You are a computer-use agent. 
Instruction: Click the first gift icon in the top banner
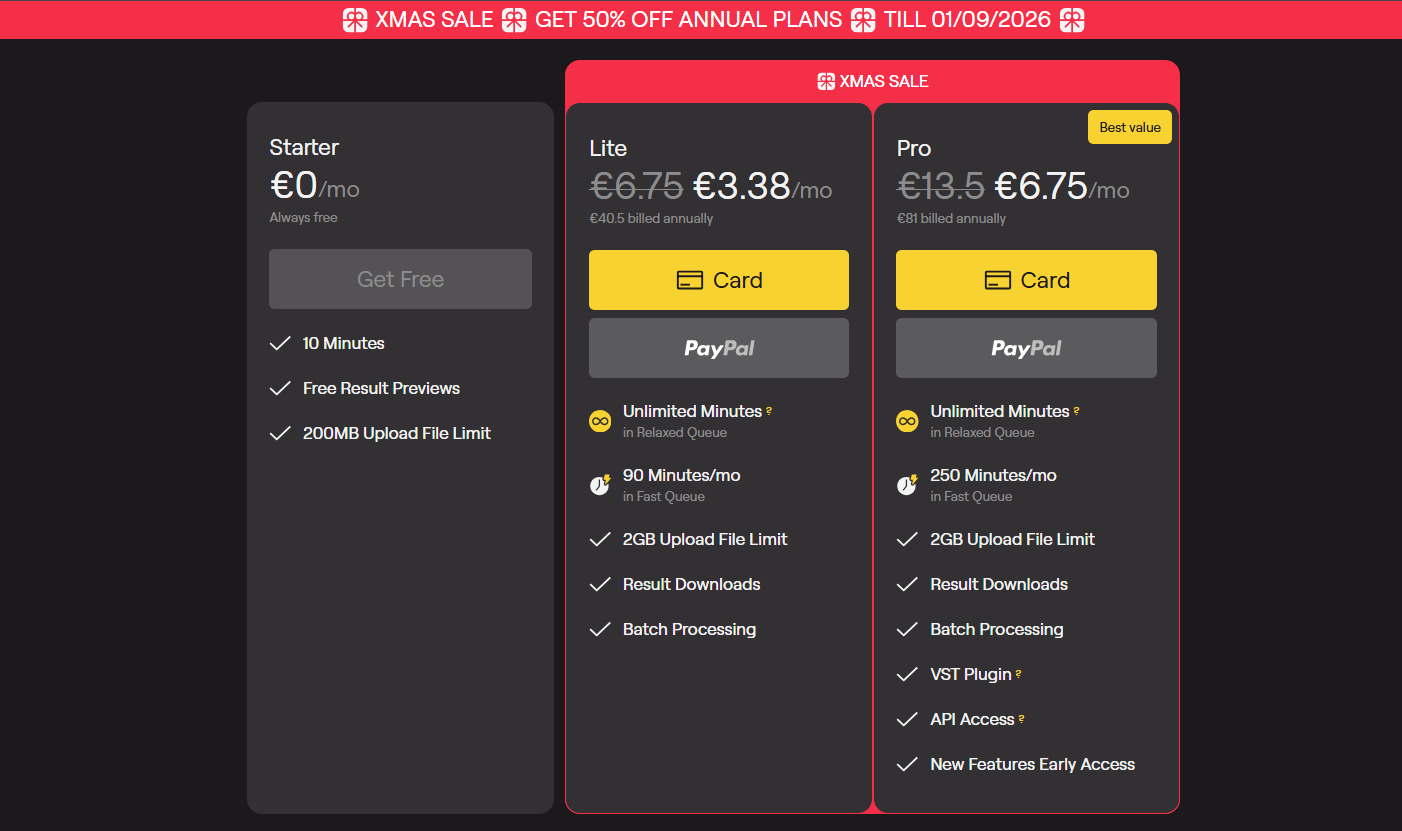(355, 20)
